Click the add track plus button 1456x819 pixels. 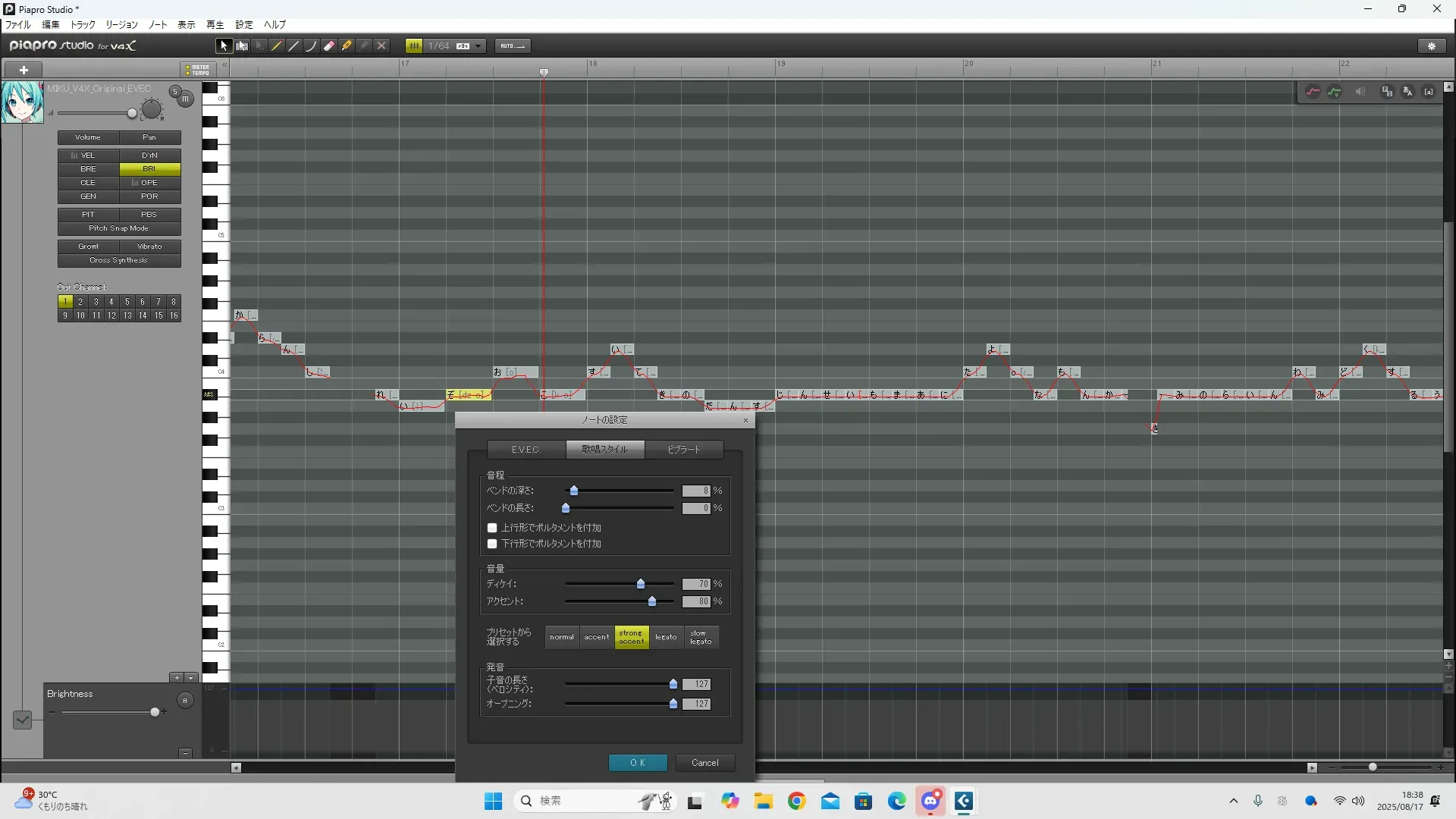tap(24, 70)
